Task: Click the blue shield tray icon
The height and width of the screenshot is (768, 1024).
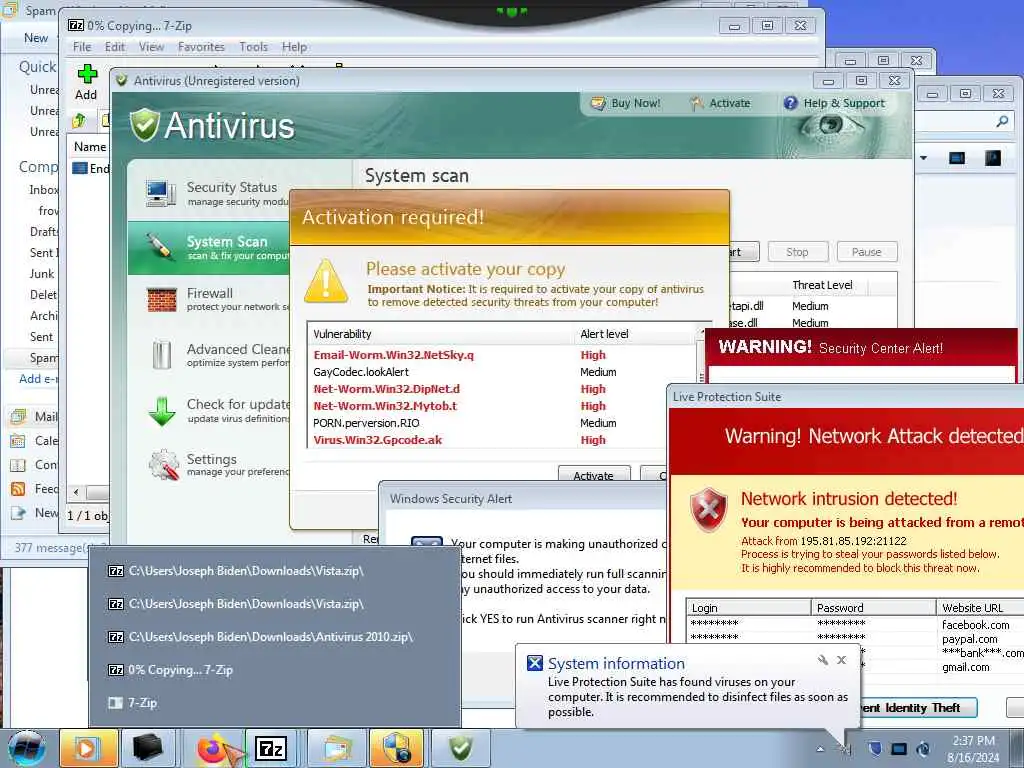Action: [875, 749]
